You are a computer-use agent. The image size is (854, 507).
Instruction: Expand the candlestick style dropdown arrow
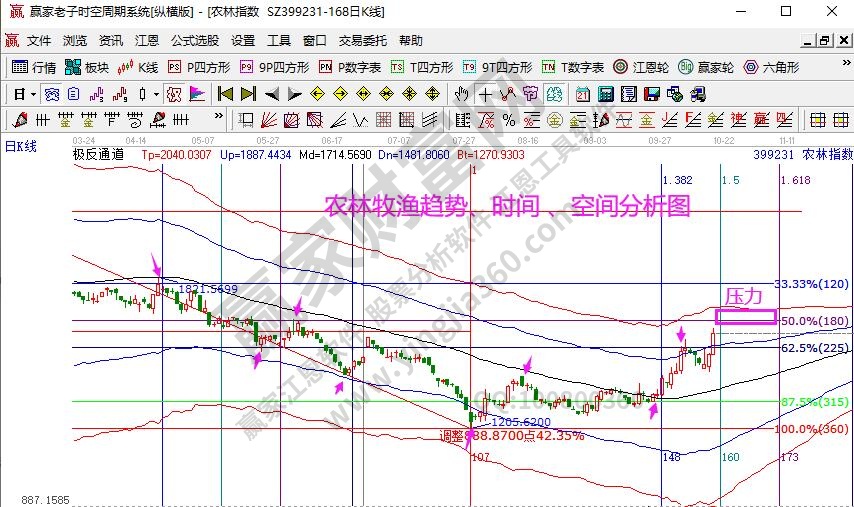click(x=155, y=94)
